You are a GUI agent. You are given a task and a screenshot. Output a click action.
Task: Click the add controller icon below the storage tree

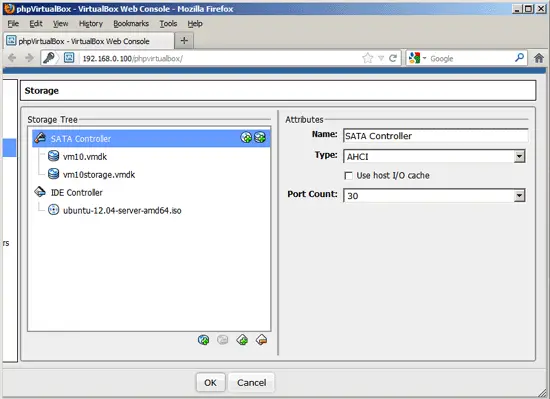coord(242,340)
